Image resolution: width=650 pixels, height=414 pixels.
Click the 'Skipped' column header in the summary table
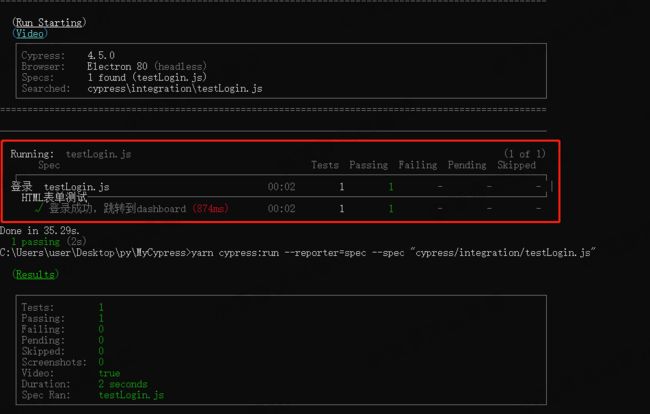coord(517,165)
